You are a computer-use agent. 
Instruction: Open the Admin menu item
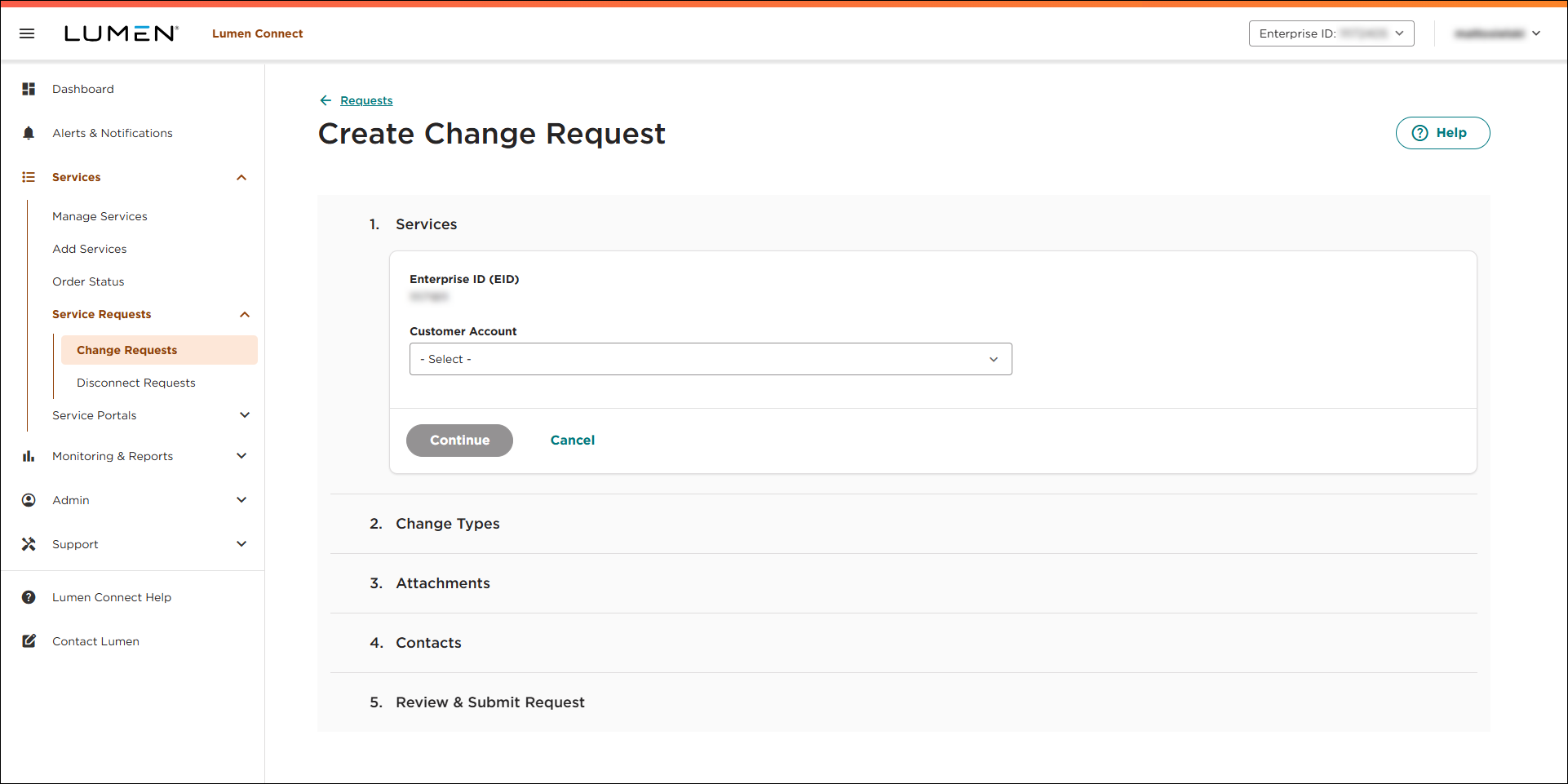coord(71,500)
